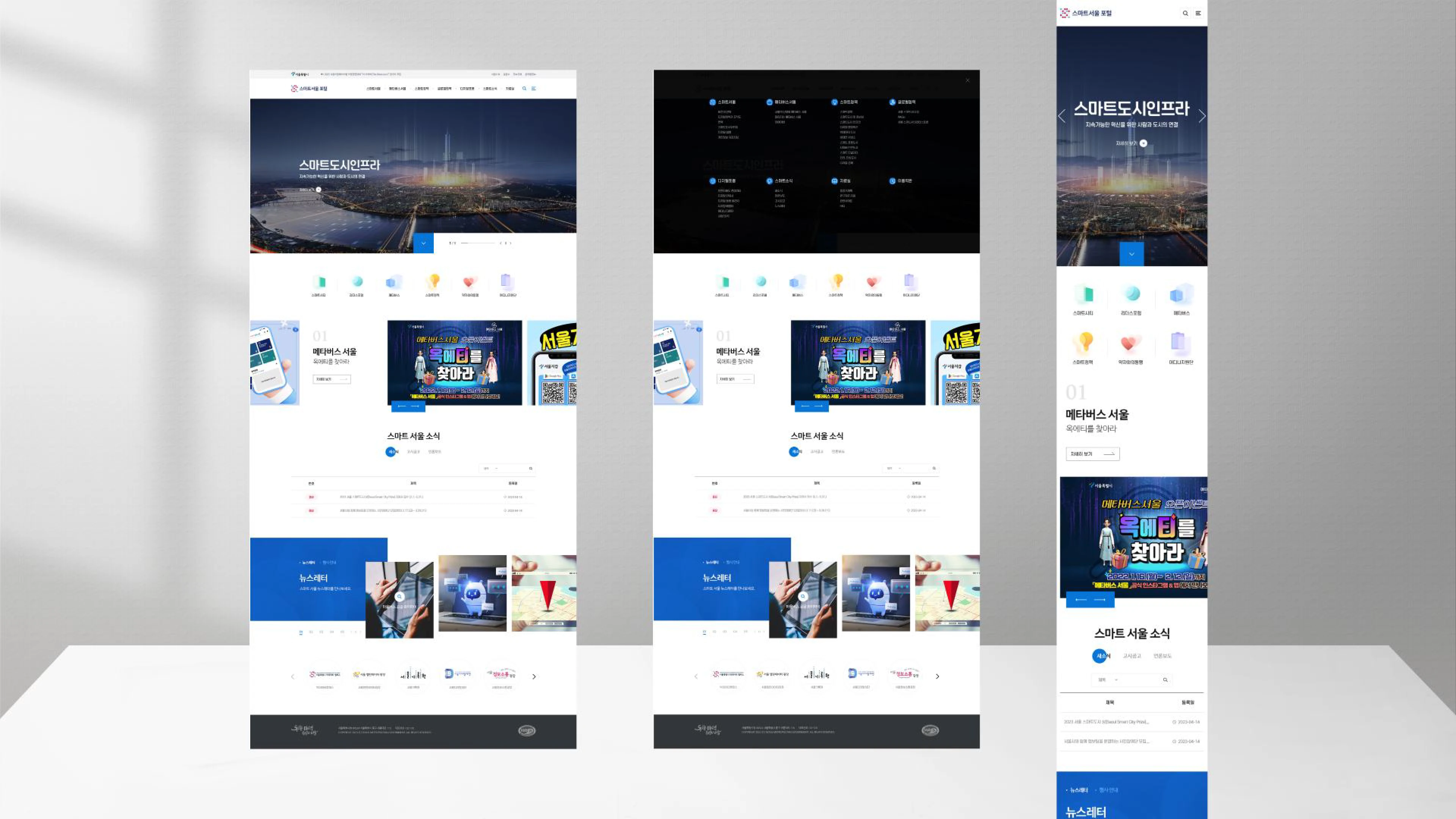Close the full menu overlay in middle mockup

(x=968, y=80)
